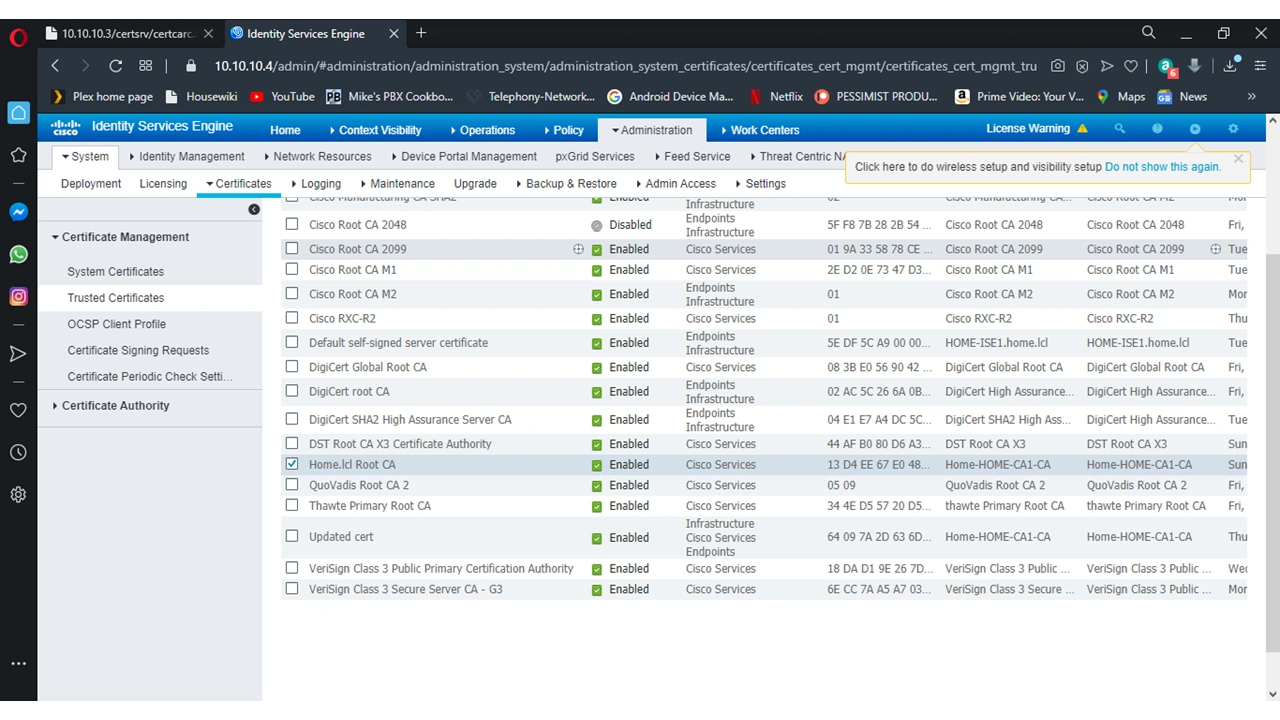1280x720 pixels.
Task: Expand the Logging submenu
Action: tap(316, 184)
